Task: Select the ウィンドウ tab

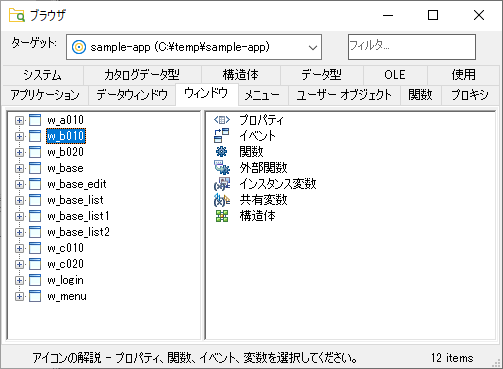Action: tap(207, 94)
